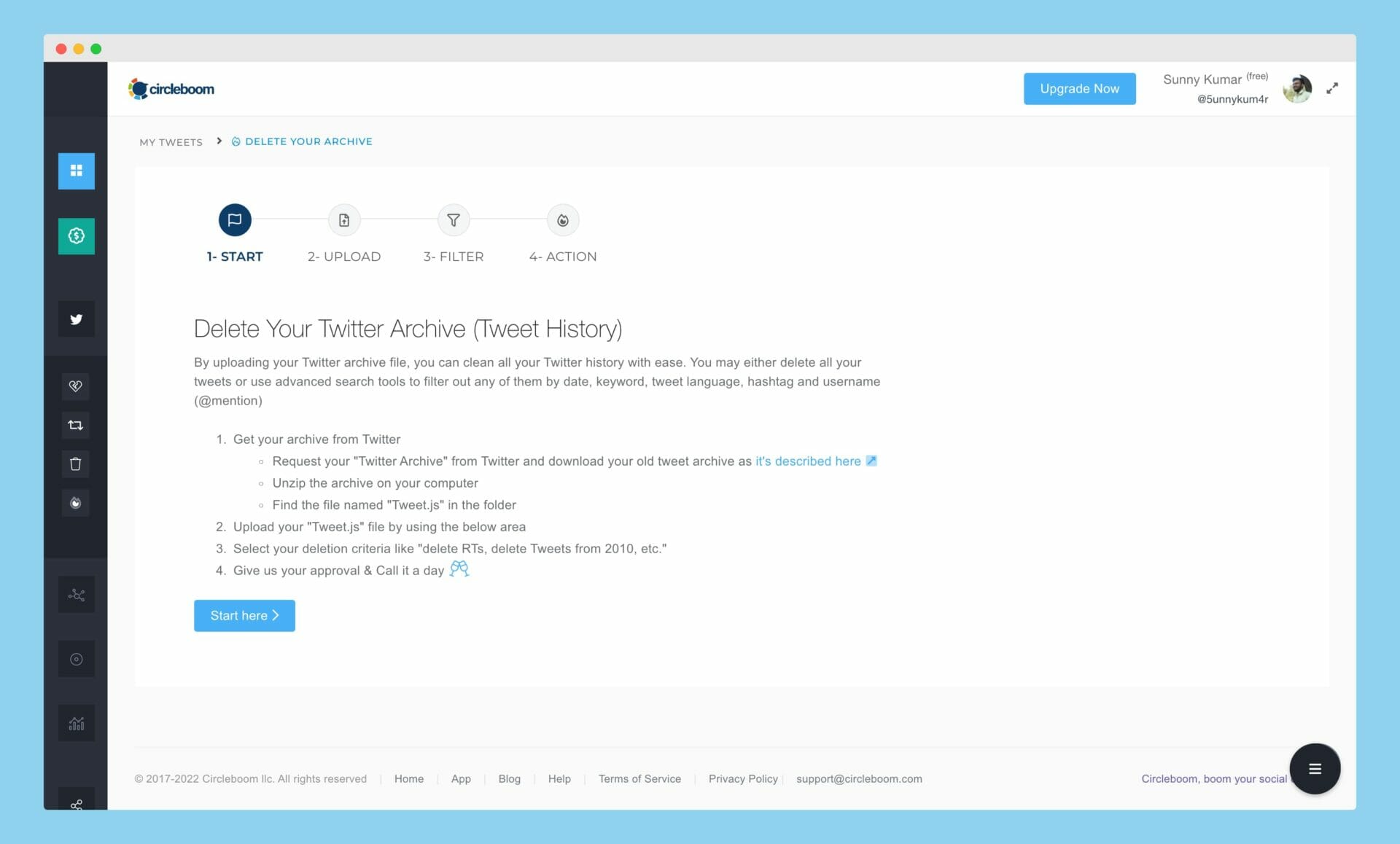
Task: Open the Blog footer link
Action: (510, 778)
